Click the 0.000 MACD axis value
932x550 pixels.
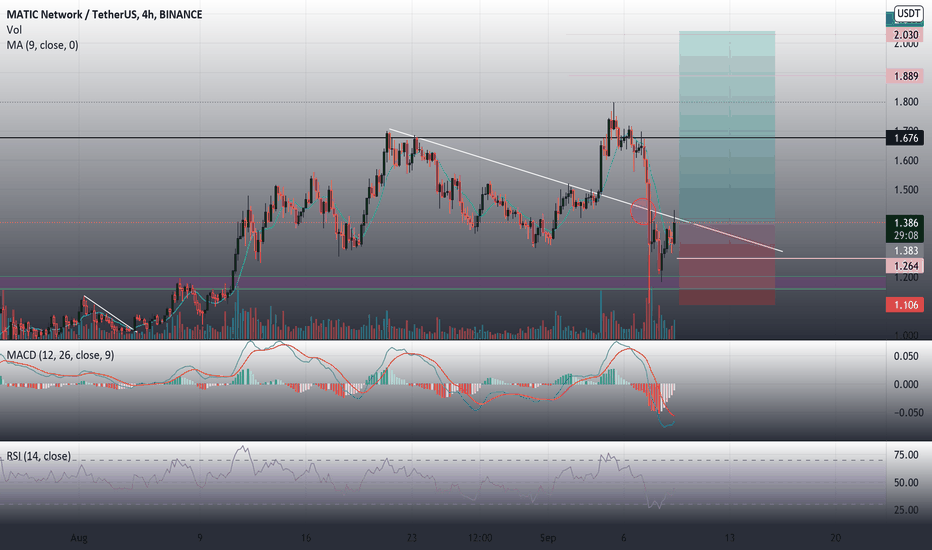pos(906,385)
